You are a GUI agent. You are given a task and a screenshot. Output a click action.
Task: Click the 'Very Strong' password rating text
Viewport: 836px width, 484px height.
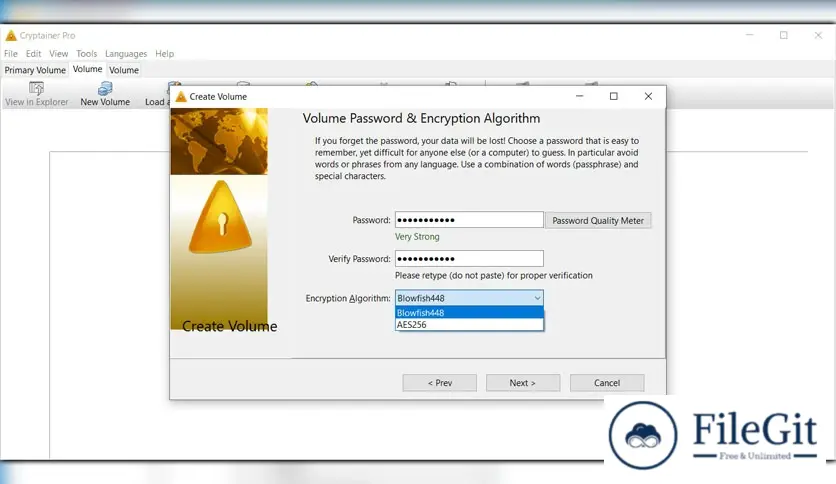(417, 237)
